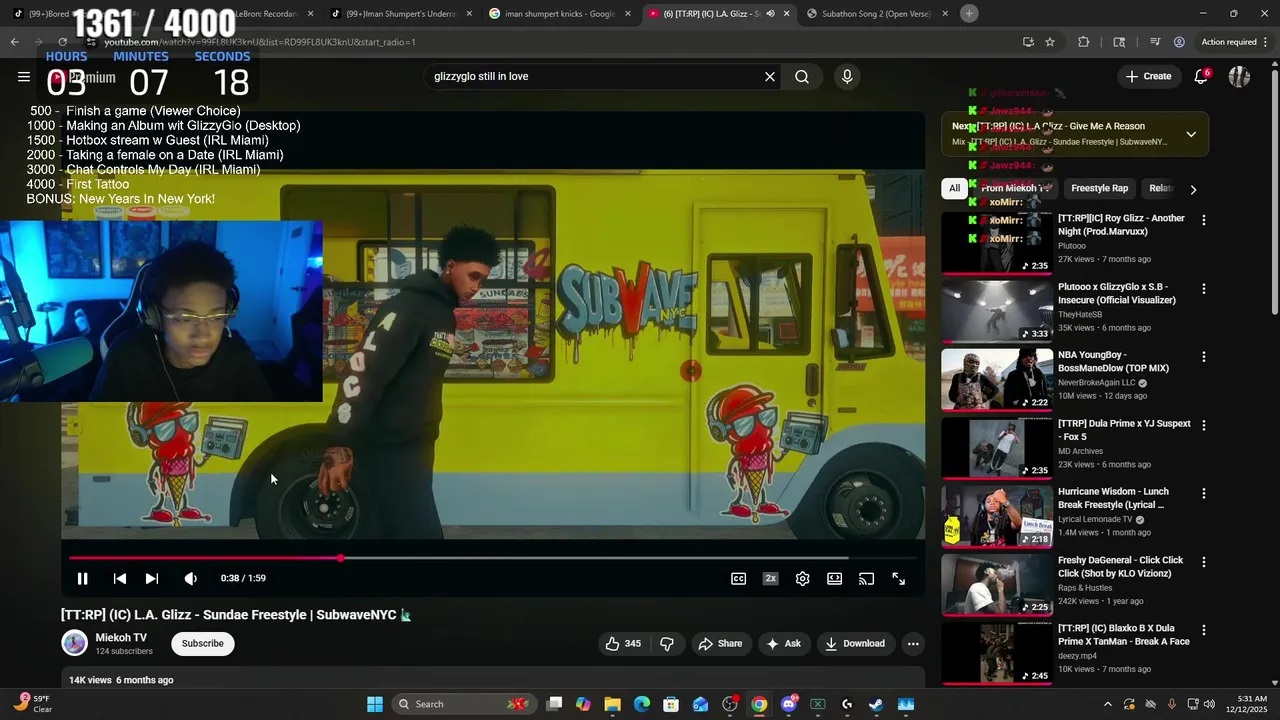Open a new browser tab with plus button
1280x720 pixels.
pos(969,13)
